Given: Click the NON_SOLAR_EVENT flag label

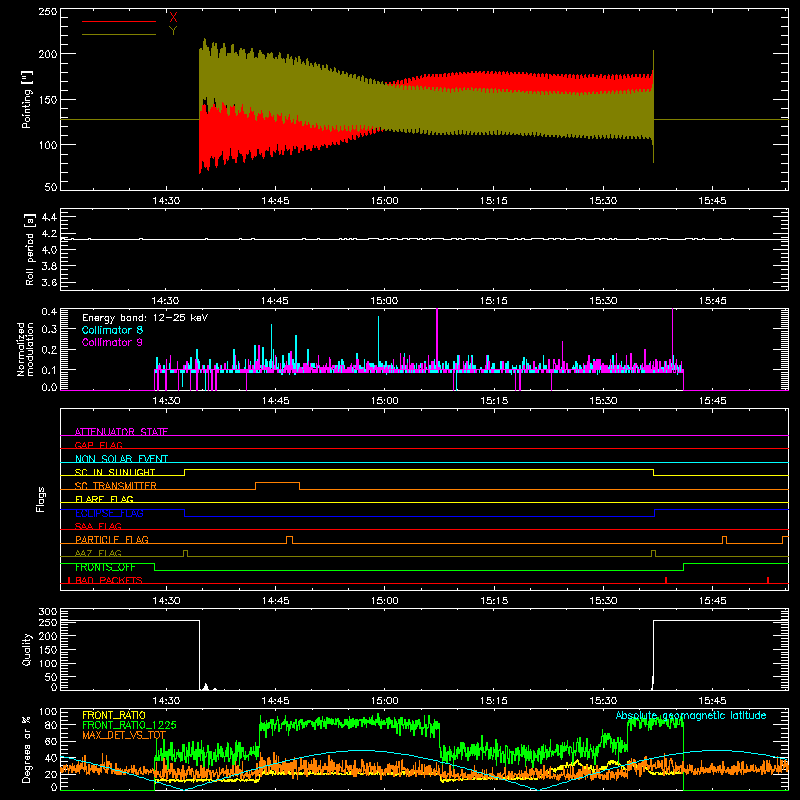Looking at the screenshot, I should [x=121, y=459].
